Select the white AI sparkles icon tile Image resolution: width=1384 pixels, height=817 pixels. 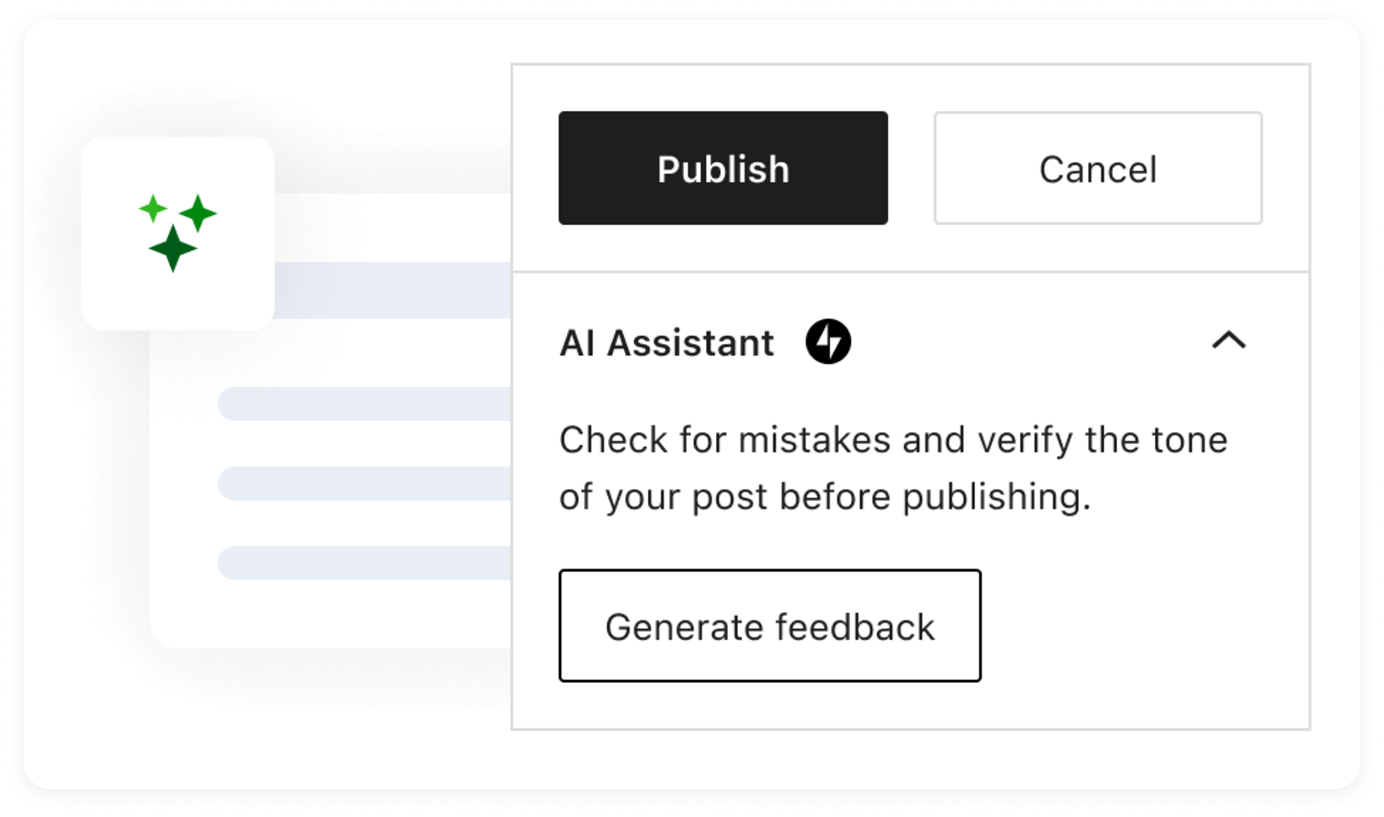click(x=178, y=233)
